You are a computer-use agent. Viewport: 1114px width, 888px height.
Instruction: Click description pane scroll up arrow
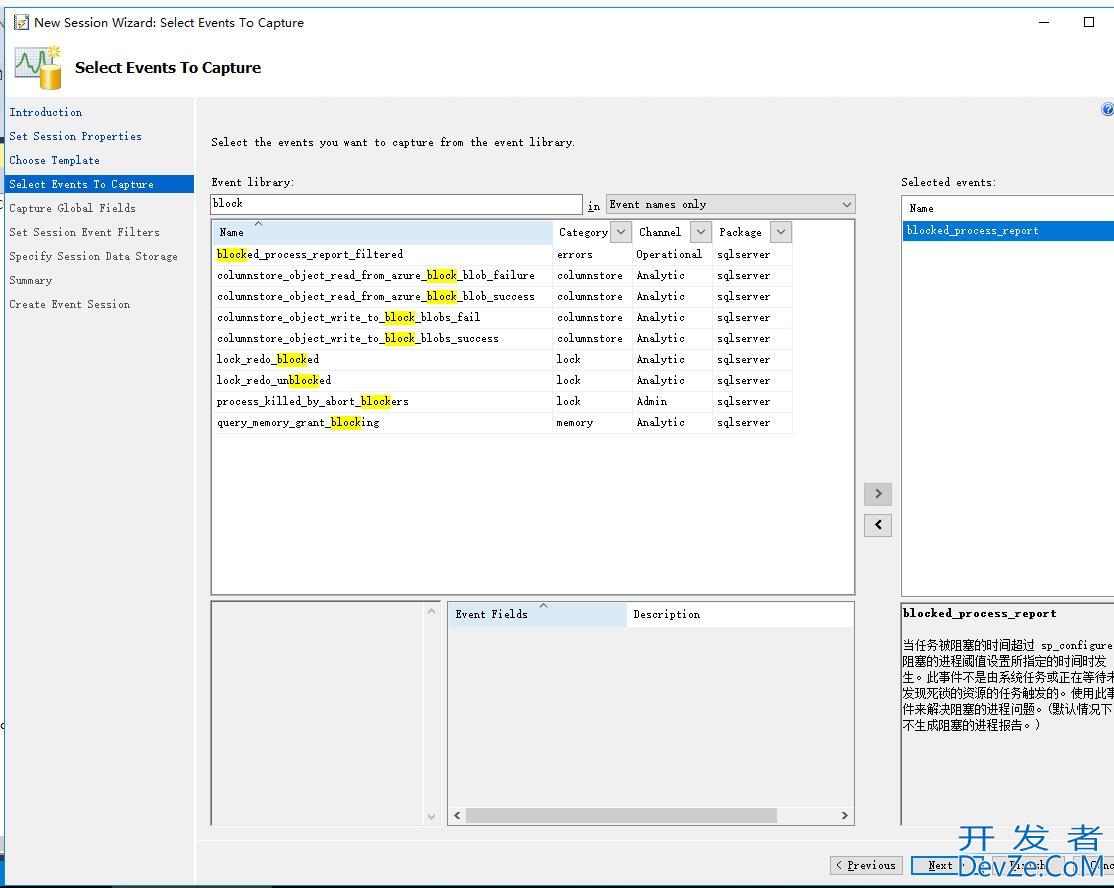tap(431, 612)
